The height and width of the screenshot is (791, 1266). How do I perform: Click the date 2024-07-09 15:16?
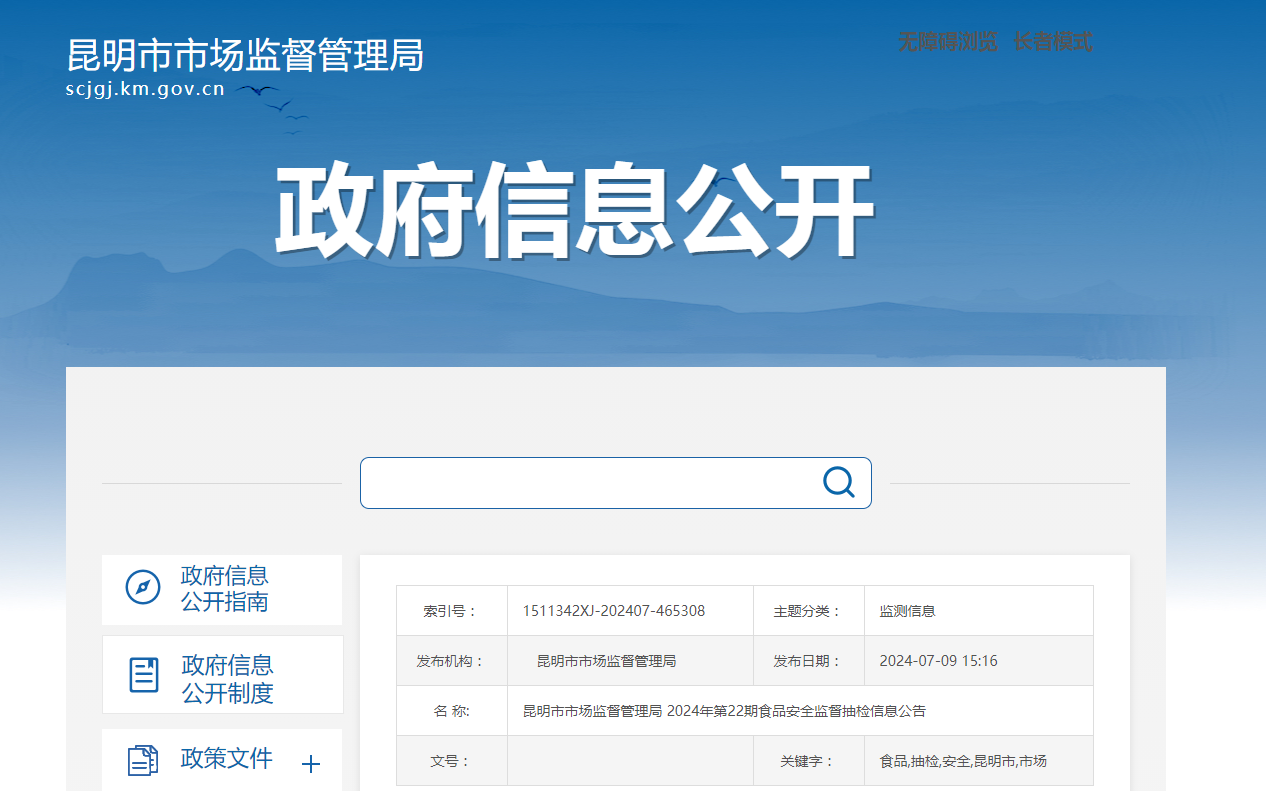(x=938, y=661)
